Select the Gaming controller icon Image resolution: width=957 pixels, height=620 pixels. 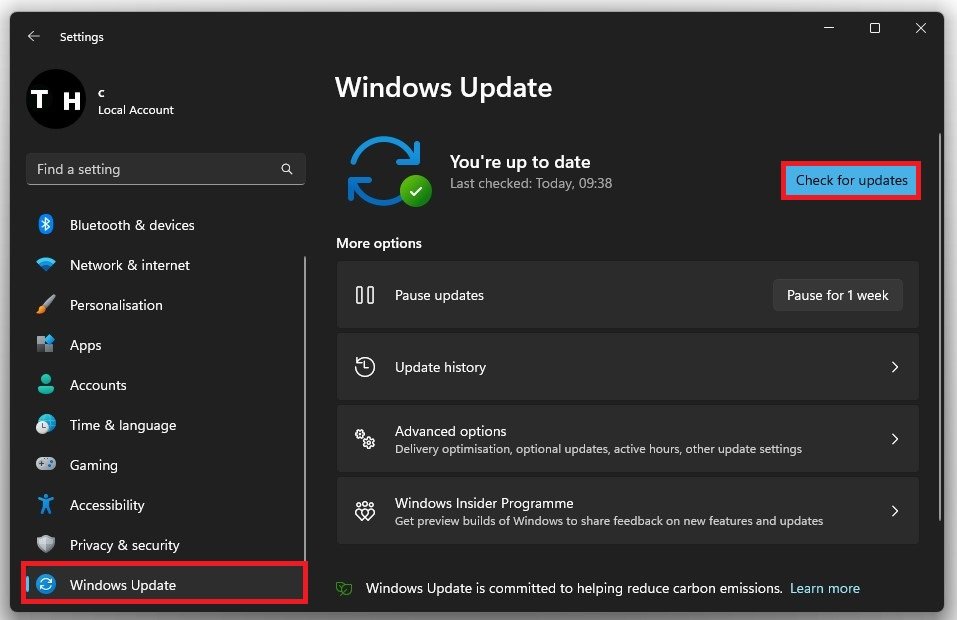coord(46,465)
